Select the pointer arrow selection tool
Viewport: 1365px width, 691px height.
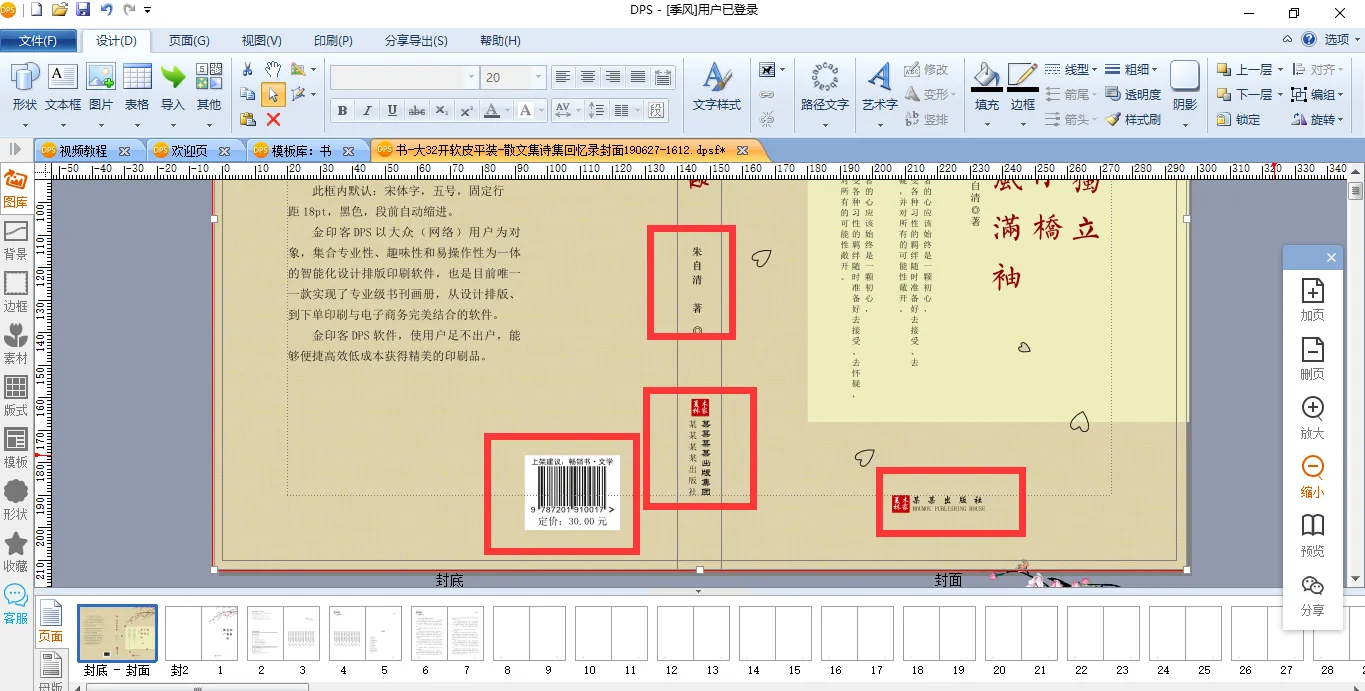tap(272, 94)
